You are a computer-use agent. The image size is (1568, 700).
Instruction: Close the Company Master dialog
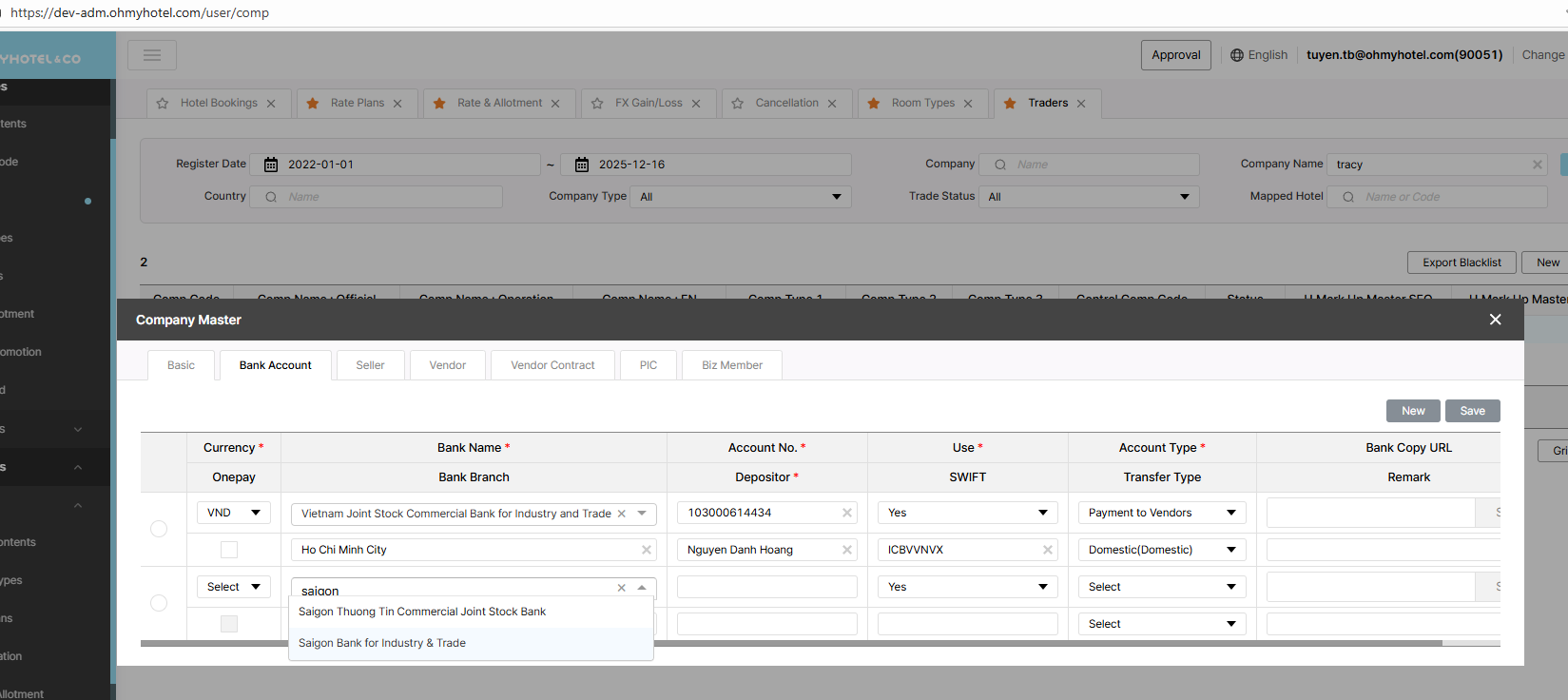(1495, 320)
